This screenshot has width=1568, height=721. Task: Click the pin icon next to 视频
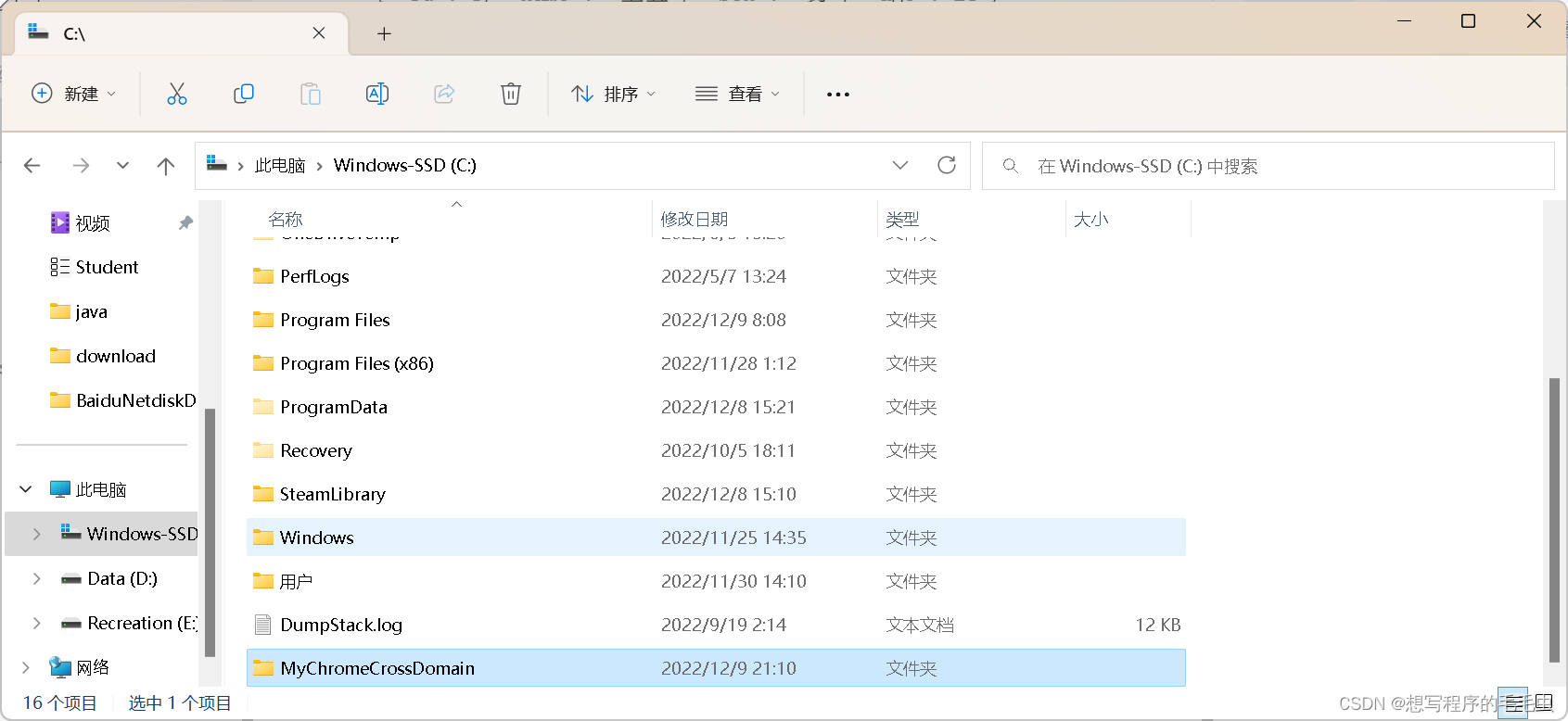[x=185, y=222]
